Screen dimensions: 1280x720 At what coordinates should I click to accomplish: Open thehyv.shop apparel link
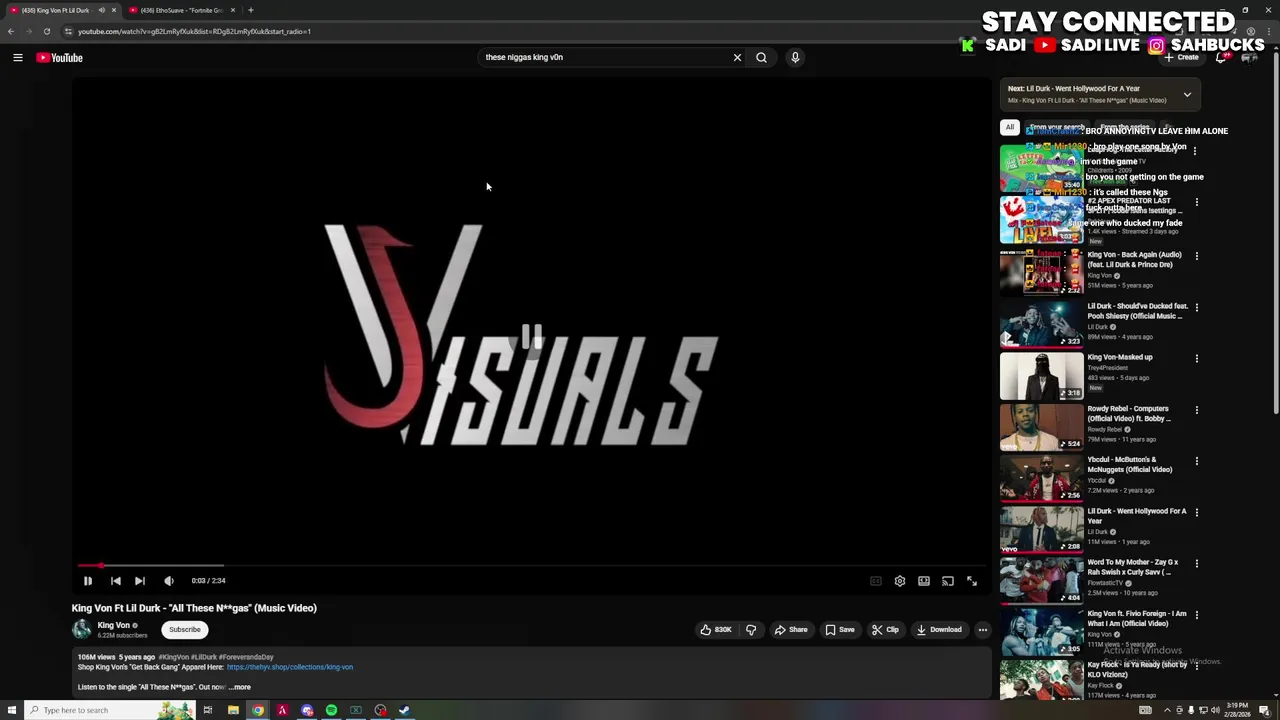pyautogui.click(x=290, y=667)
